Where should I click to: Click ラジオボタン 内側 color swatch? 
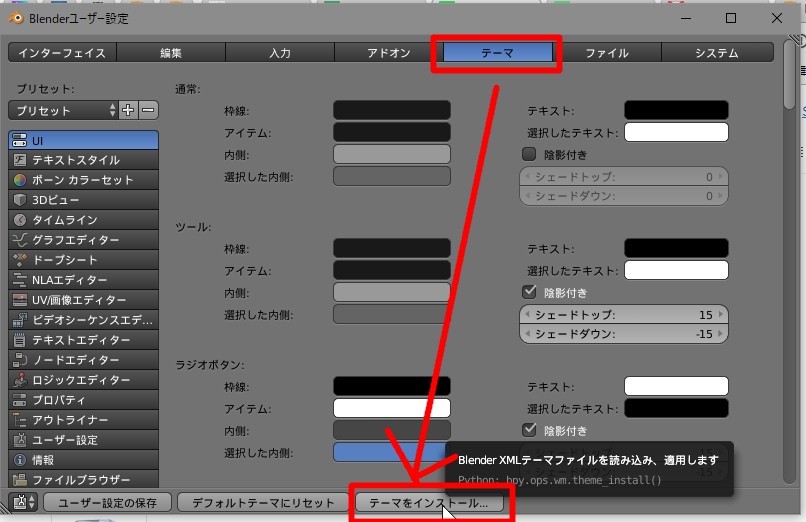click(x=392, y=431)
